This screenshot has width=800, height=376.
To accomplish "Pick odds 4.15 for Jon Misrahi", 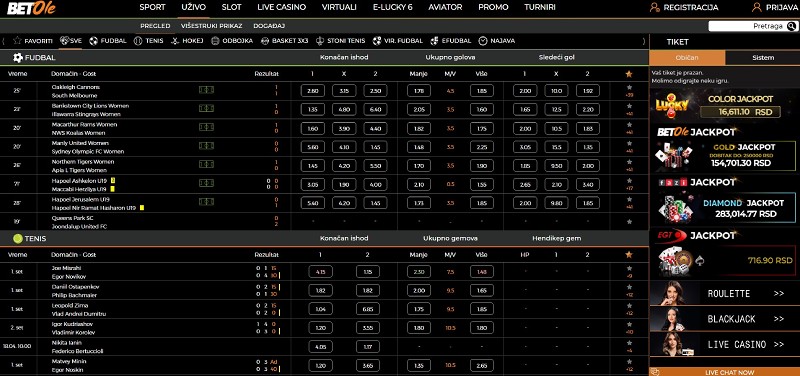I will point(320,272).
